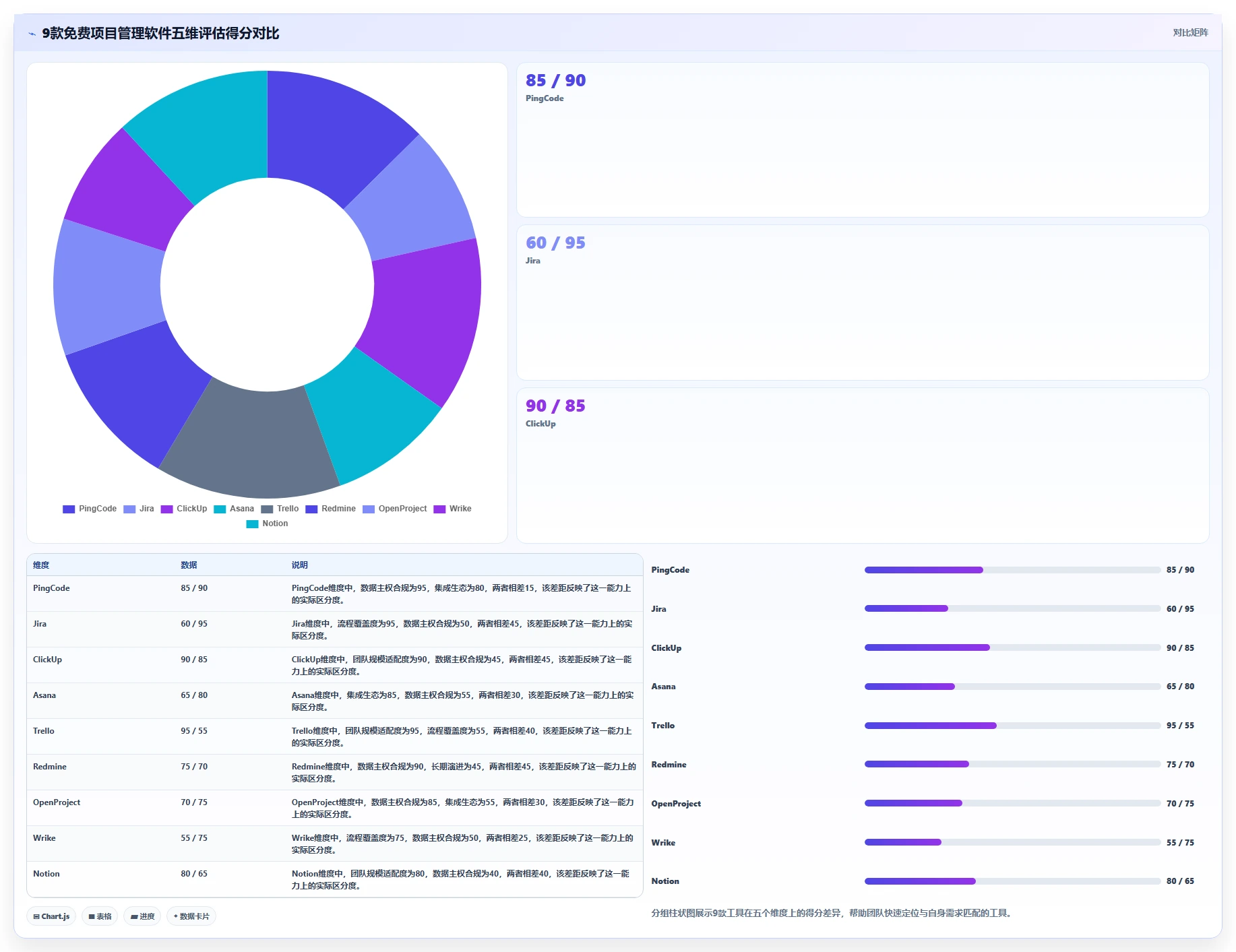This screenshot has width=1236, height=952.
Task: Hide Redmine using its legend entry
Action: pyautogui.click(x=330, y=509)
